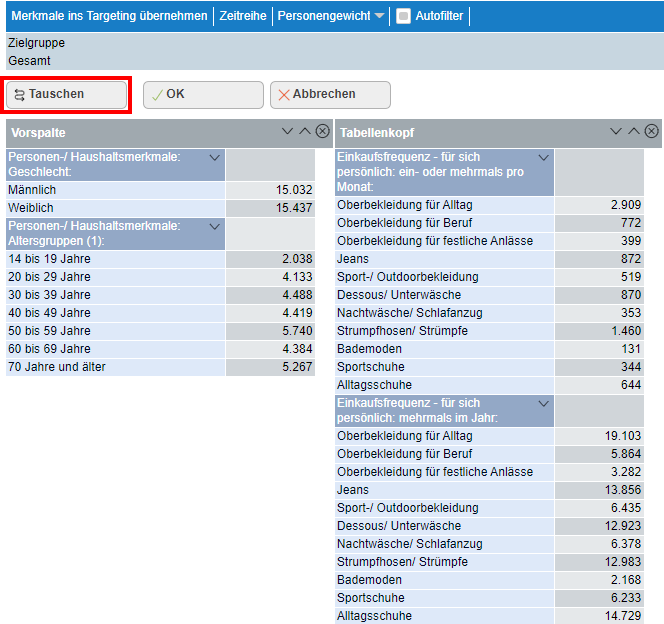Collapse all in the Vorspalte panel header
This screenshot has width=664, height=624.
point(305,132)
